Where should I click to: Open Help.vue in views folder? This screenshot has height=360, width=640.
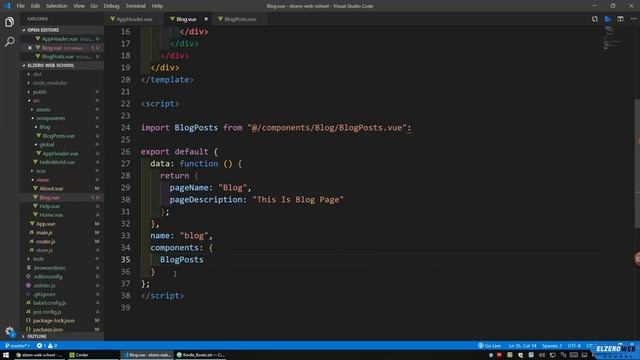pos(49,206)
